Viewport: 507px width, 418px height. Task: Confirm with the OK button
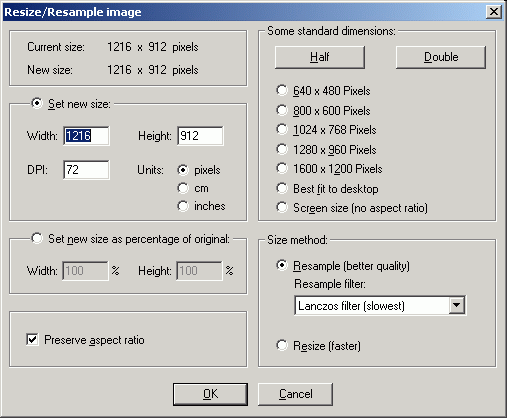tap(210, 394)
